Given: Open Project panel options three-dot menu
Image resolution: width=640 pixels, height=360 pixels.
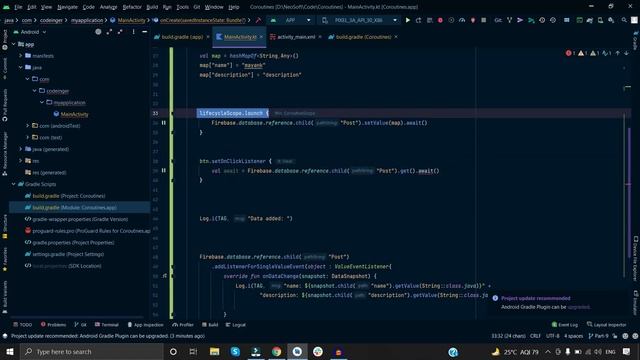Looking at the screenshot, I should (x=133, y=32).
